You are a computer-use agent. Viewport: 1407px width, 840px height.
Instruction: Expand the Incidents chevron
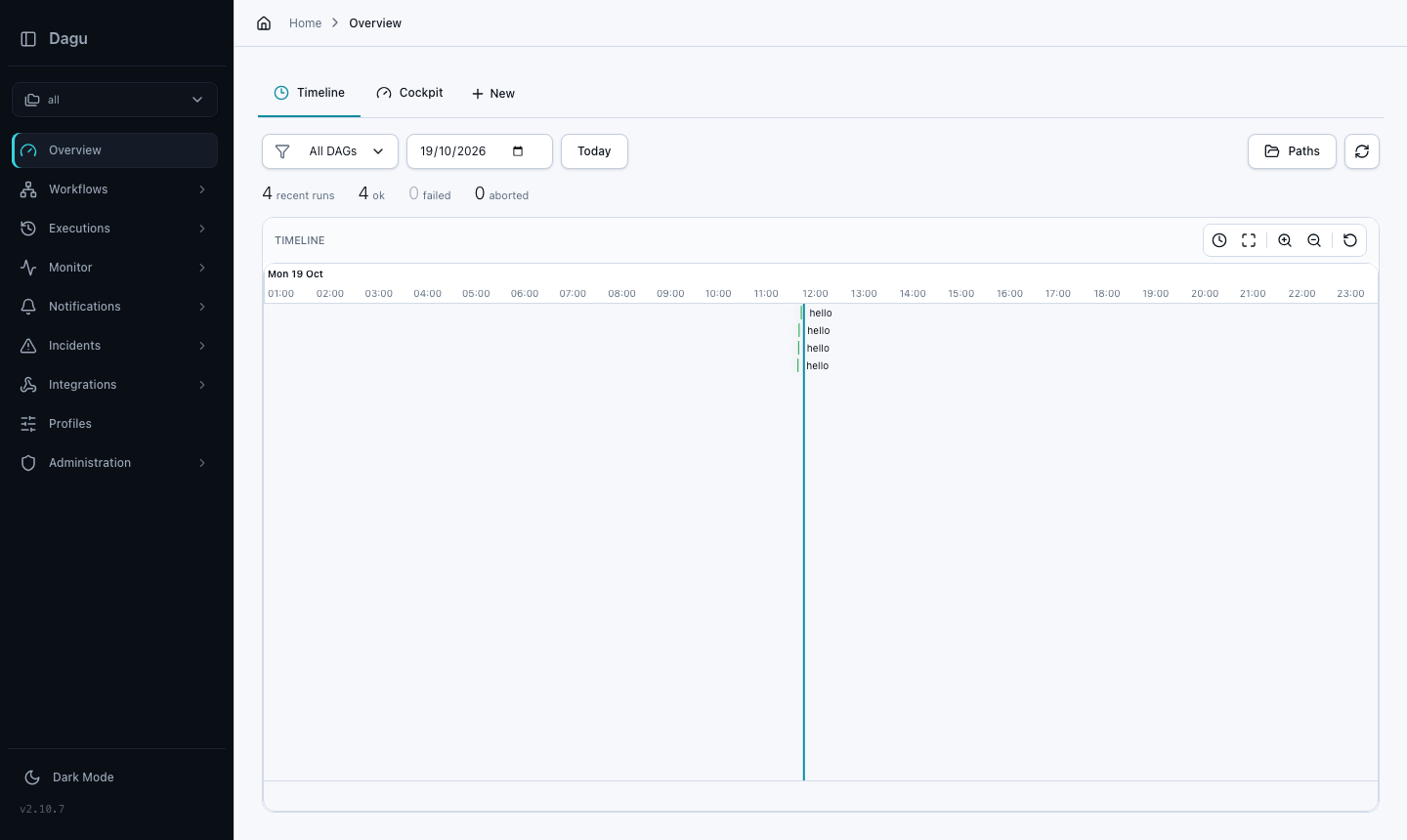point(202,346)
